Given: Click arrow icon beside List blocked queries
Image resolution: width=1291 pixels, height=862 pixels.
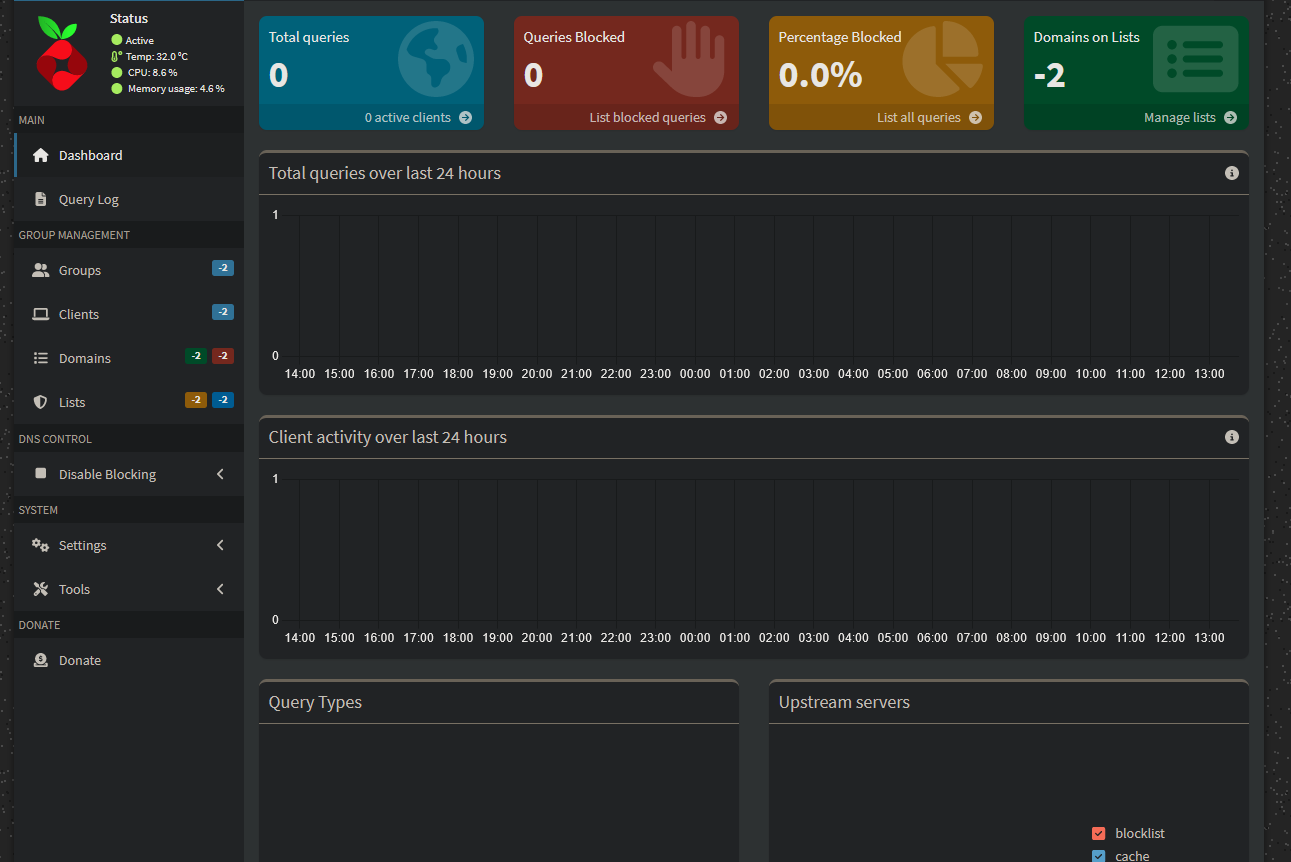Looking at the screenshot, I should point(721,117).
